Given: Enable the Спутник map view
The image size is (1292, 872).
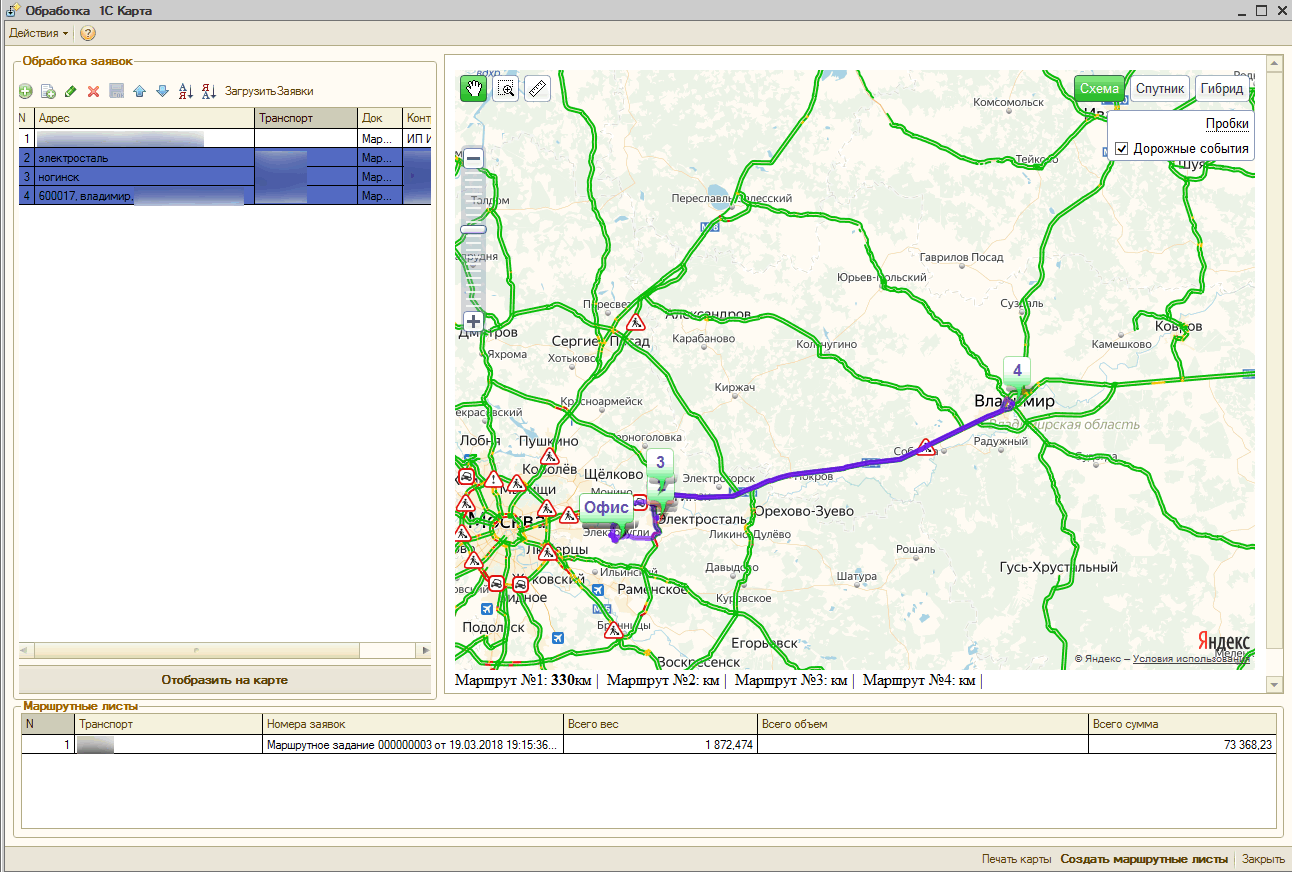Looking at the screenshot, I should coord(1159,88).
